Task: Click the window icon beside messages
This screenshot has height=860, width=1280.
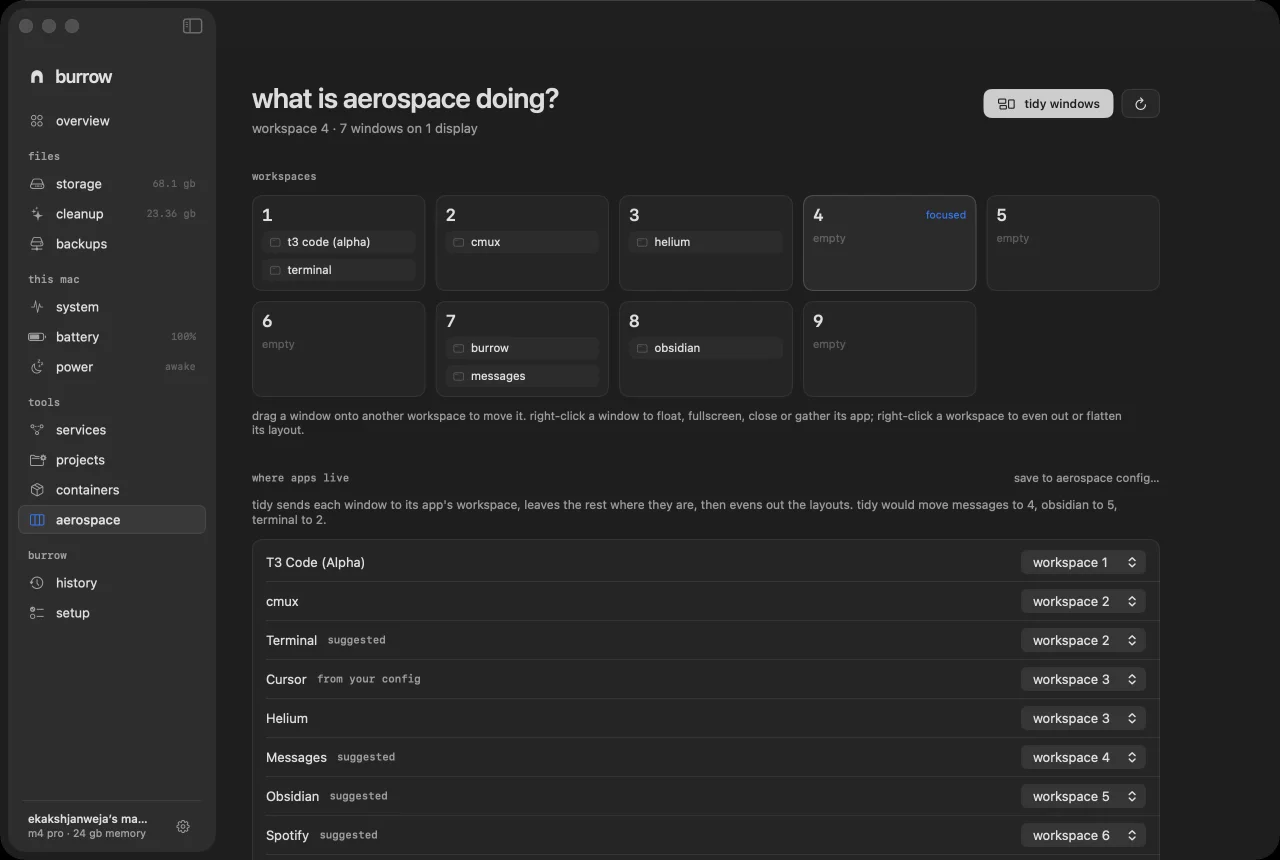Action: 458,376
